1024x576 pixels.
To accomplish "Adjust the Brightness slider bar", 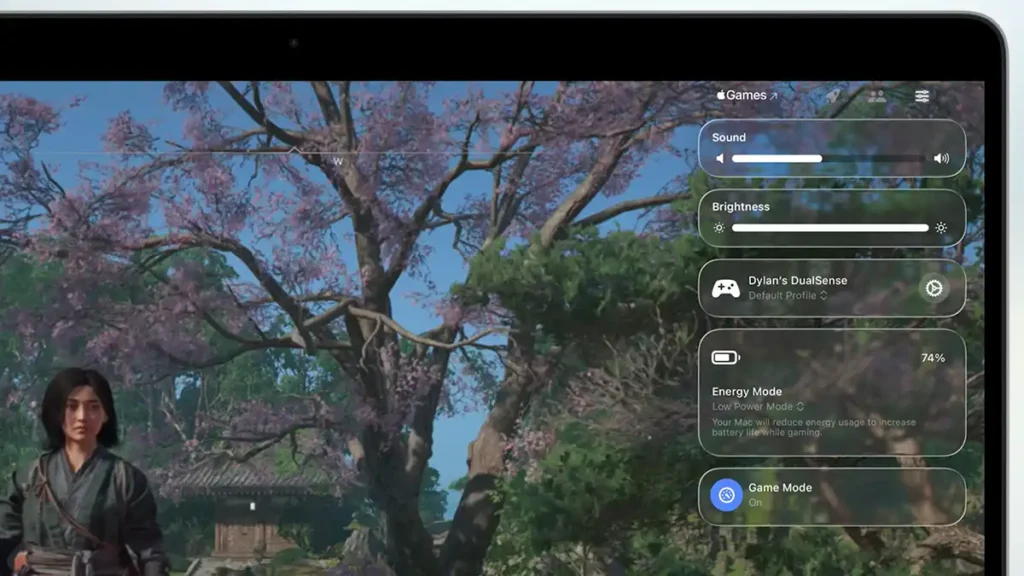I will (x=830, y=228).
